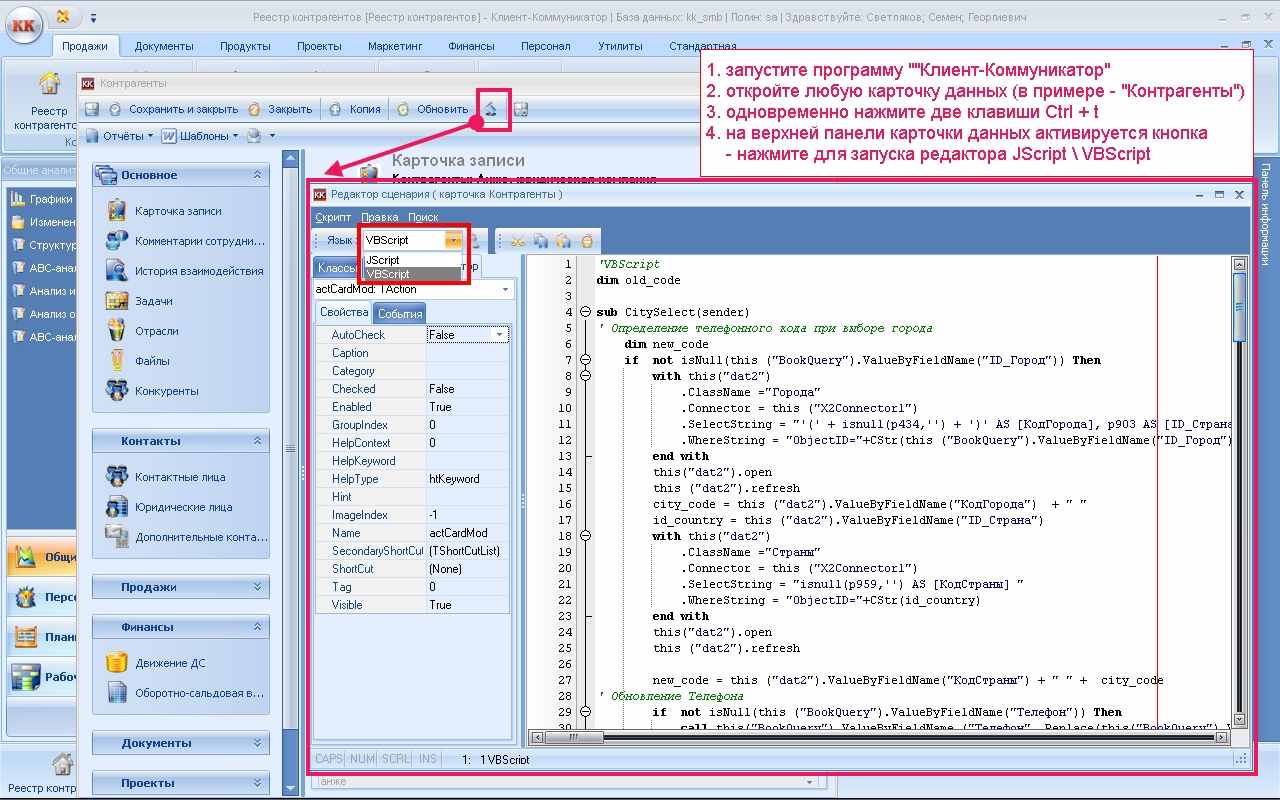Viewport: 1280px width, 800px height.
Task: Click the Реестр контрагентов house icon in ribbon
Action: [49, 84]
